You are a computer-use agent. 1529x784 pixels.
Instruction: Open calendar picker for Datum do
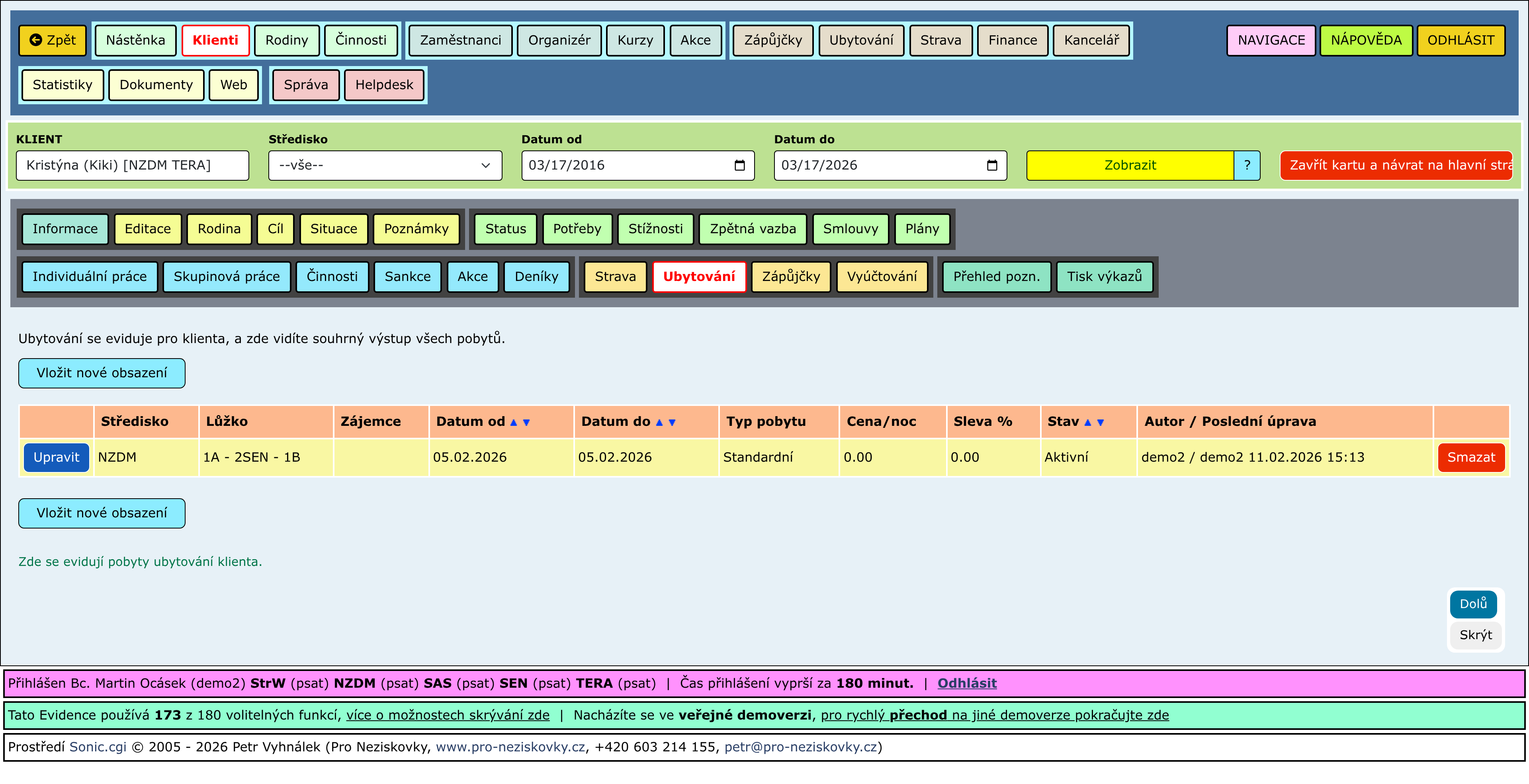[992, 166]
